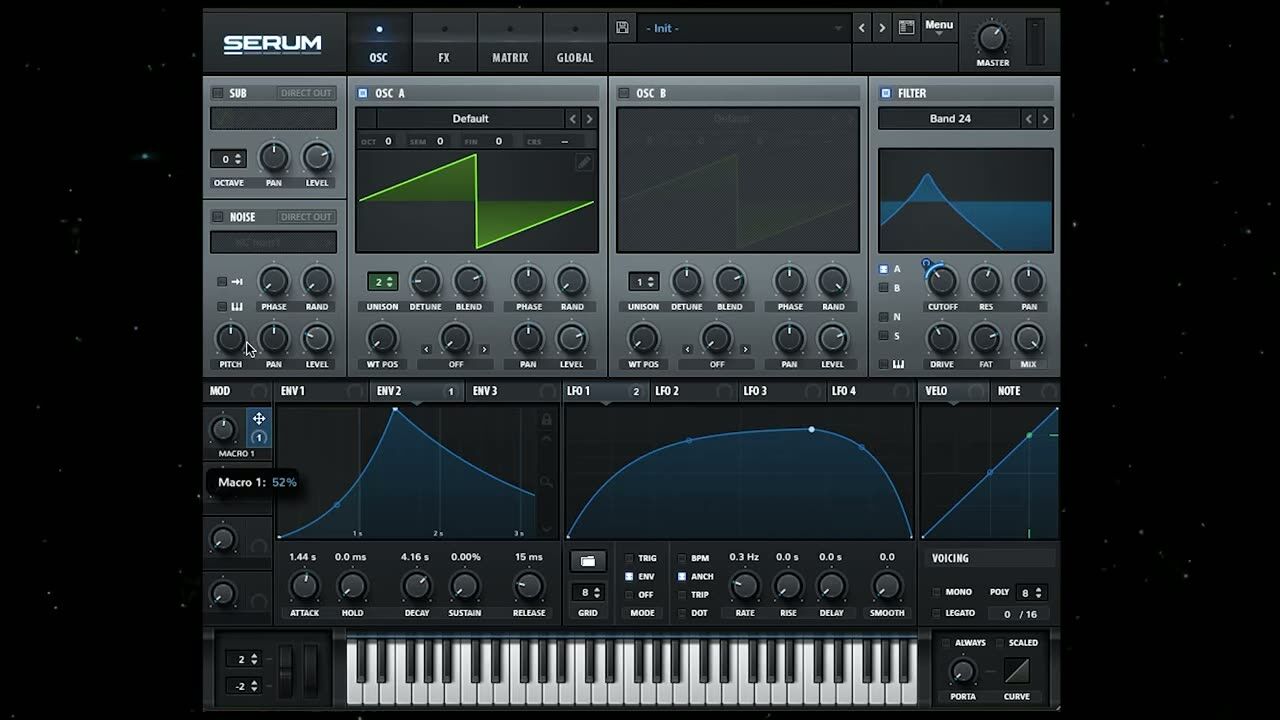
Task: Toggle filter routing for oscillator B
Action: [883, 288]
